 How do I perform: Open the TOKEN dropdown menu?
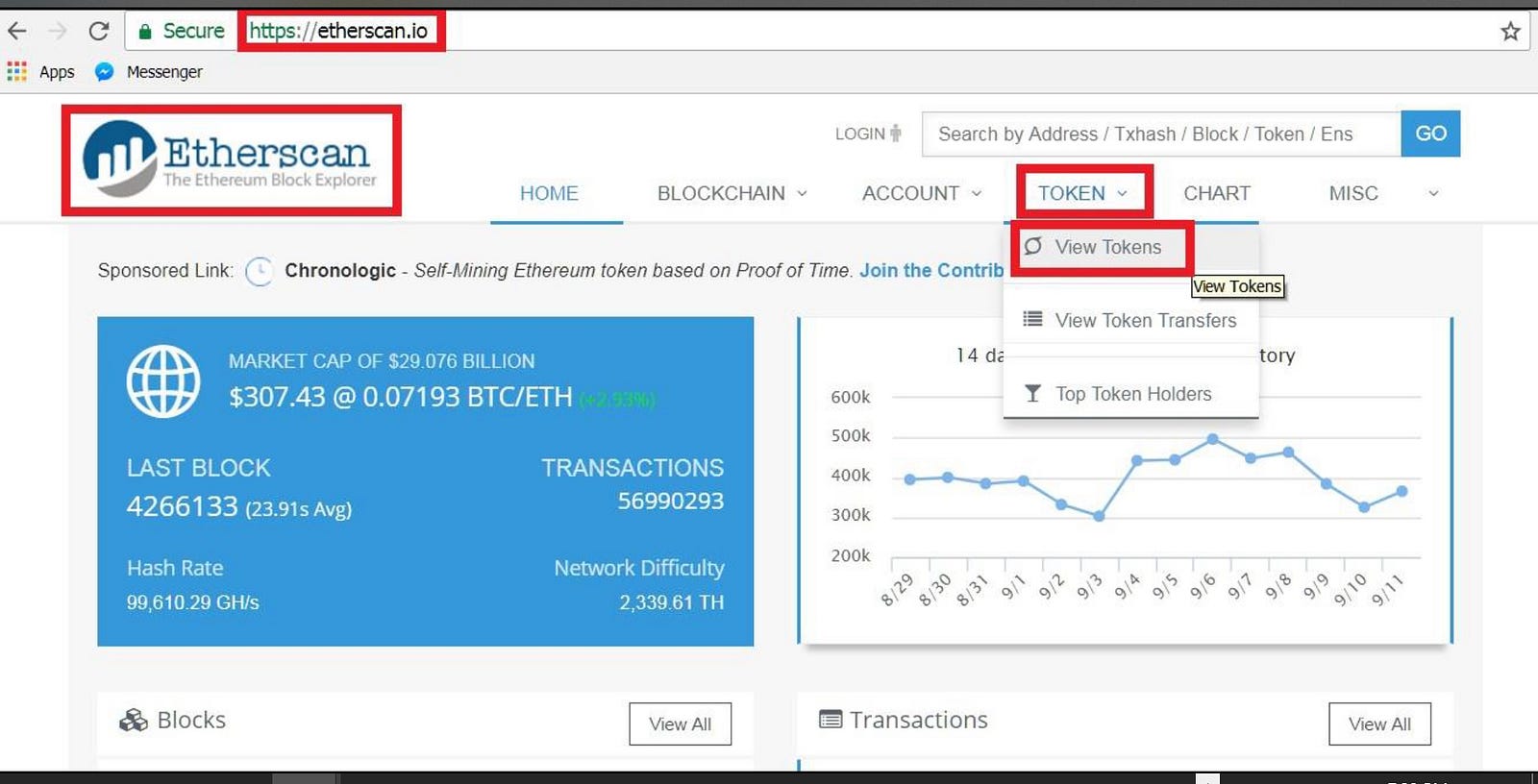click(1083, 193)
